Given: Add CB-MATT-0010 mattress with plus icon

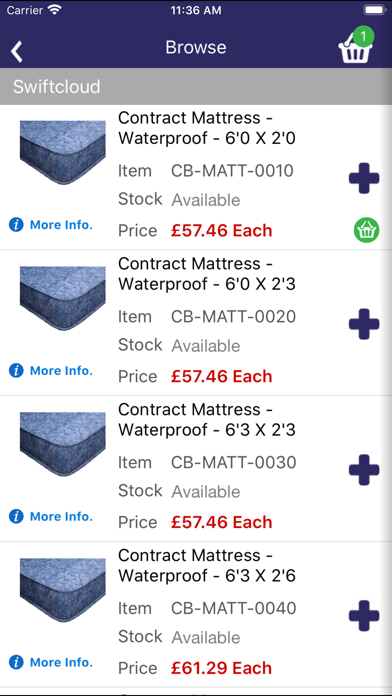Looking at the screenshot, I should click(x=364, y=178).
